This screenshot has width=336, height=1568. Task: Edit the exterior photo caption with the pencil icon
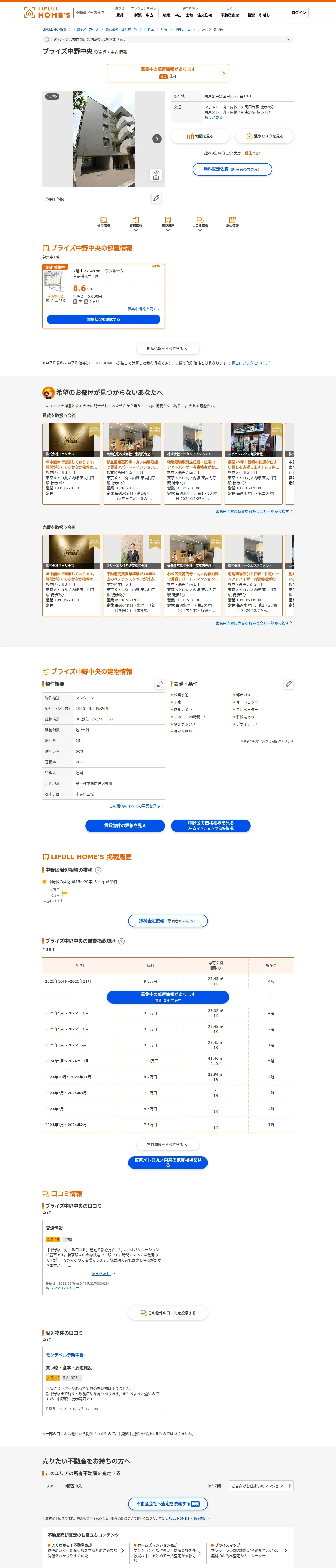156,198
